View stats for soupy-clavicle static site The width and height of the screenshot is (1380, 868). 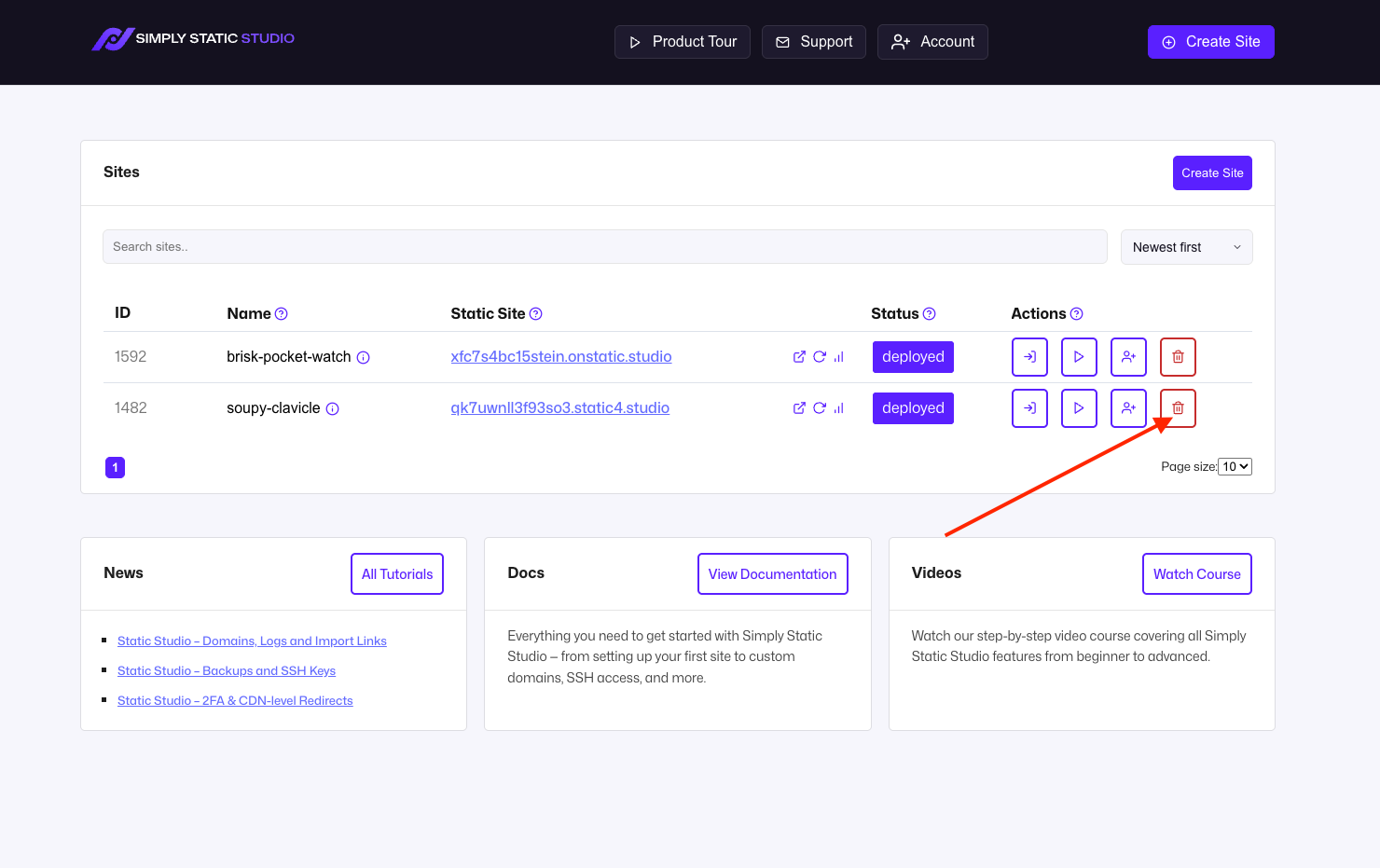click(x=839, y=408)
